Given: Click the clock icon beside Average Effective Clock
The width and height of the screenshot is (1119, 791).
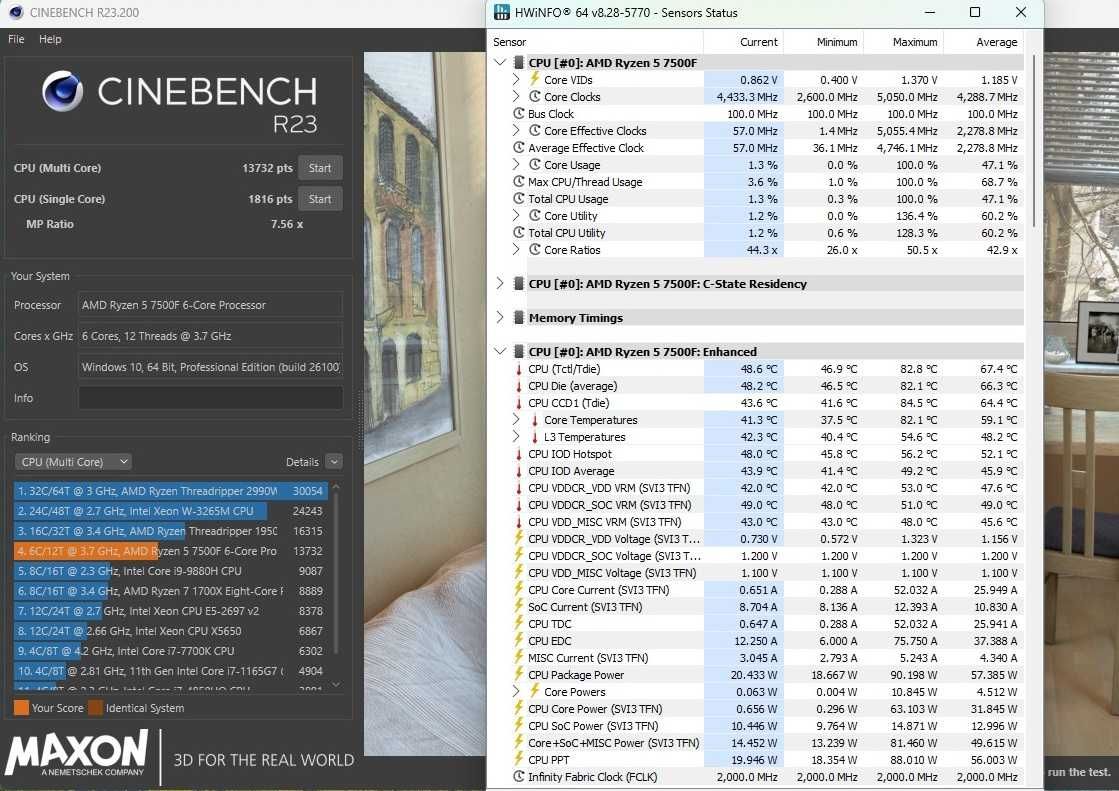Looking at the screenshot, I should (519, 148).
